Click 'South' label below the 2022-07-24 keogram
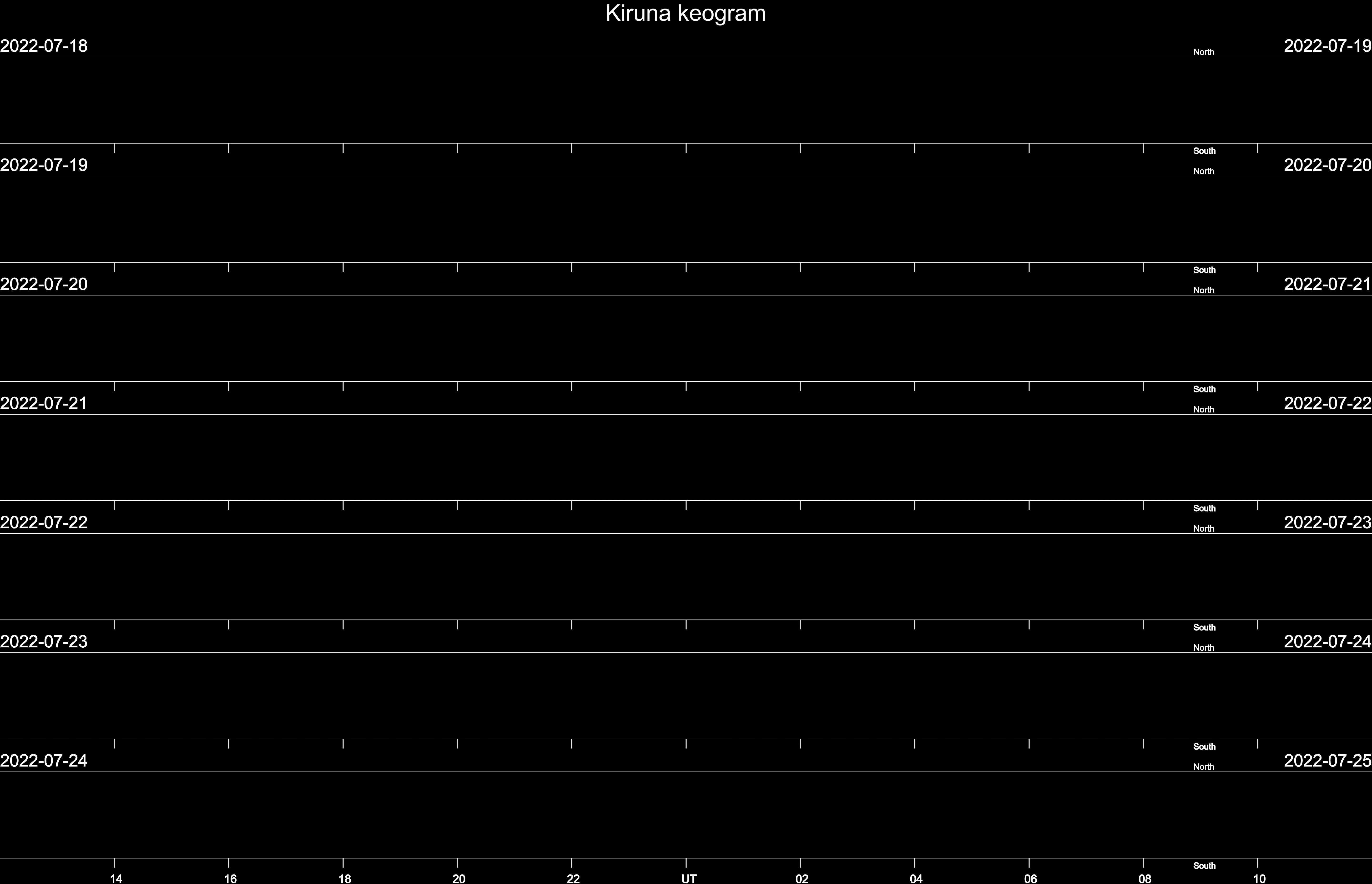Screen dimensions: 1372x884 1205,866
